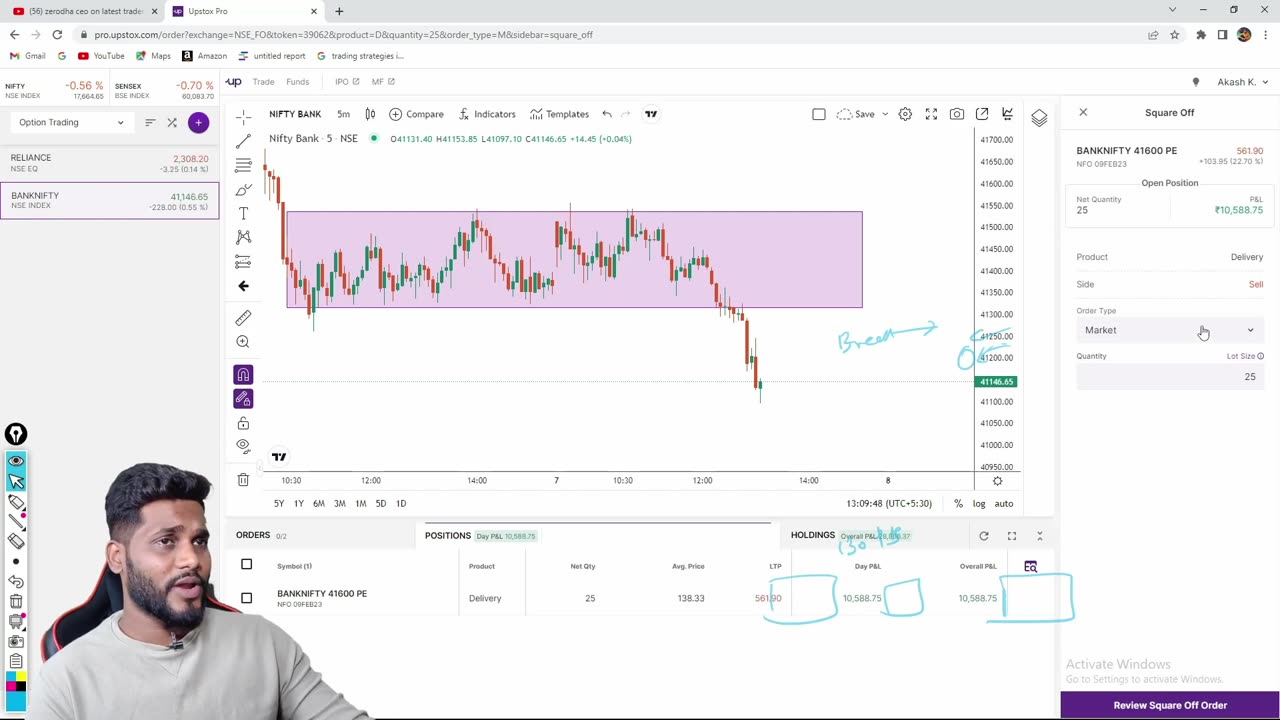Toggle log scale on chart
1280x720 pixels.
coord(979,503)
